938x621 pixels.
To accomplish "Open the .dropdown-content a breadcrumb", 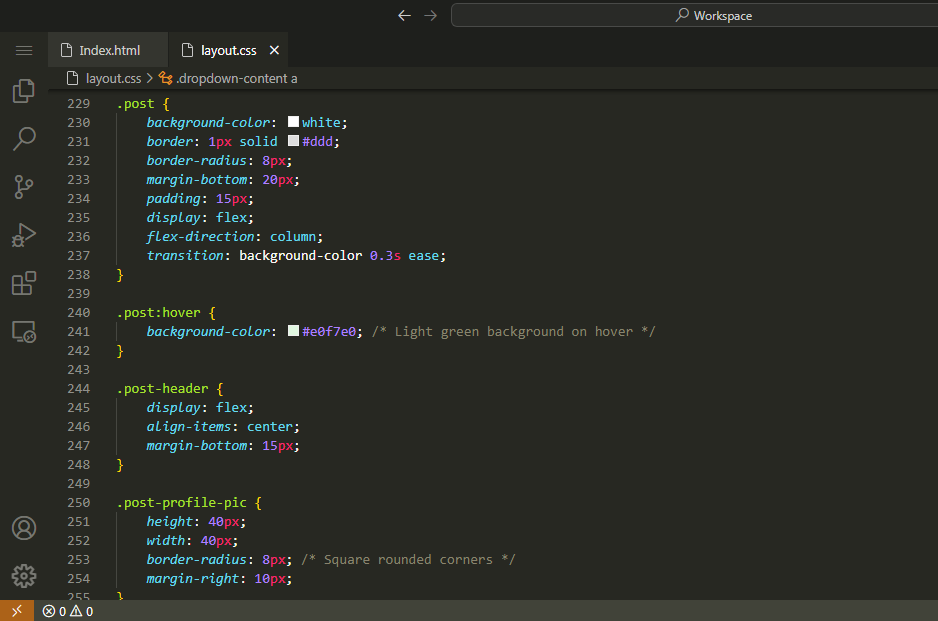I will click(236, 78).
